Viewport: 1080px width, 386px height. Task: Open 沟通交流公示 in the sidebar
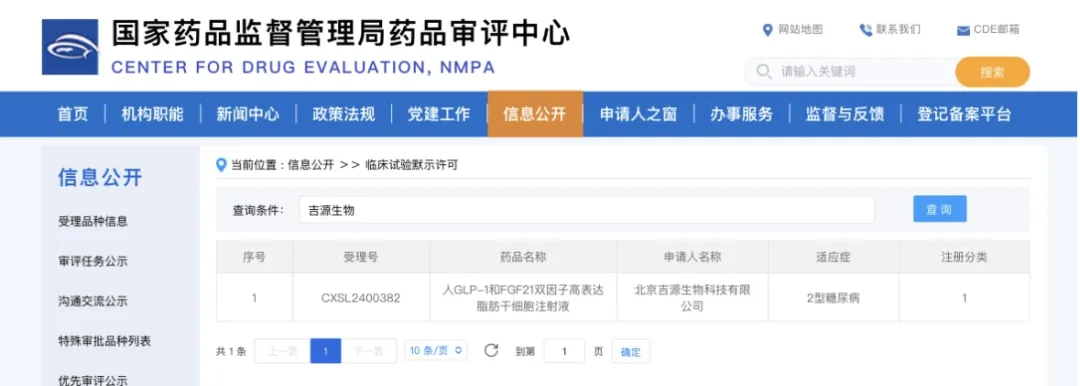point(93,301)
